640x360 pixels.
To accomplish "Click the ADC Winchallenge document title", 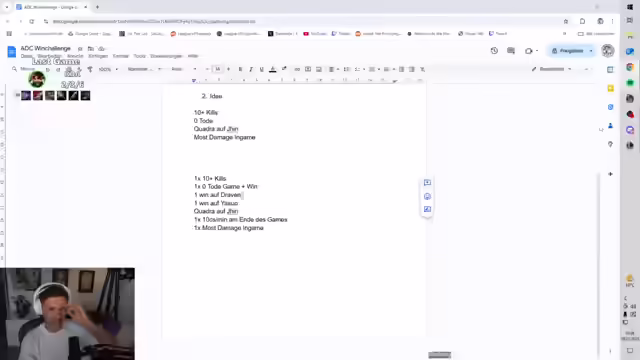I will (x=46, y=48).
